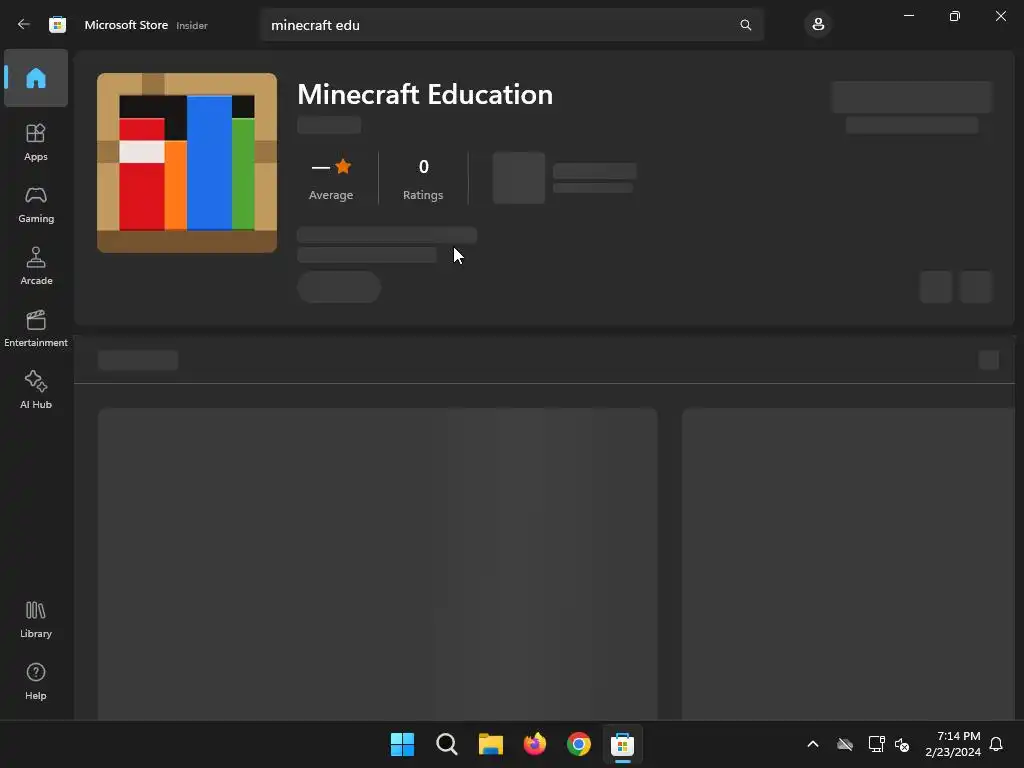The image size is (1024, 768).
Task: Restore down the Microsoft Store window
Action: pyautogui.click(x=954, y=16)
